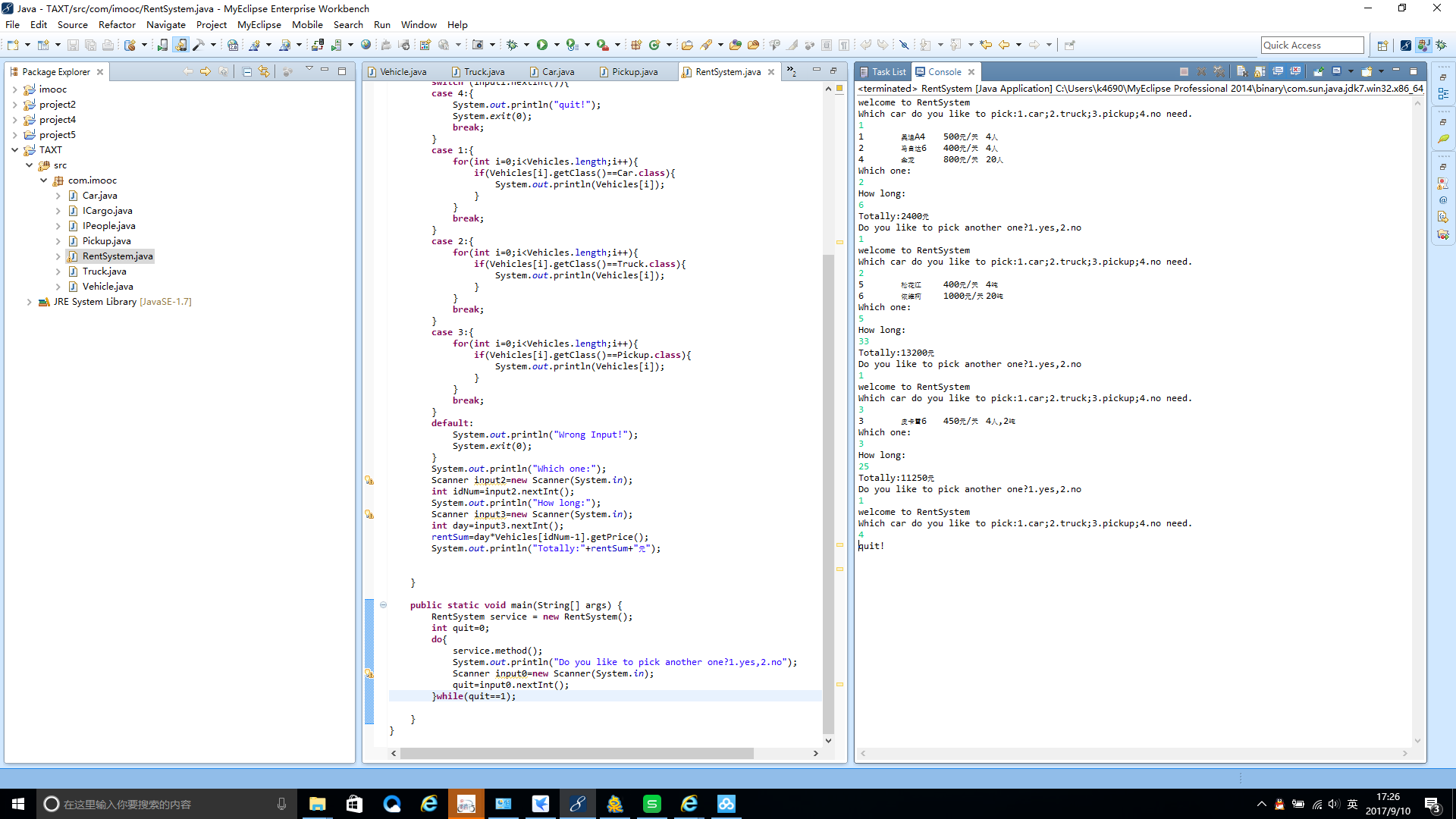Click the editor horizontal scrollbar
1456x819 pixels.
point(576,754)
